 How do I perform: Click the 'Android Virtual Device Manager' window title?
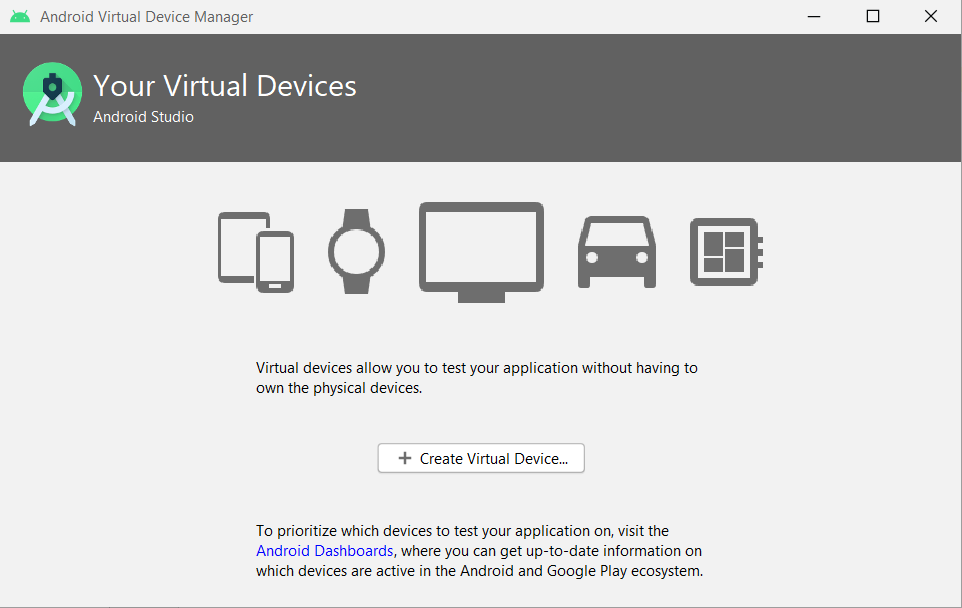click(147, 17)
